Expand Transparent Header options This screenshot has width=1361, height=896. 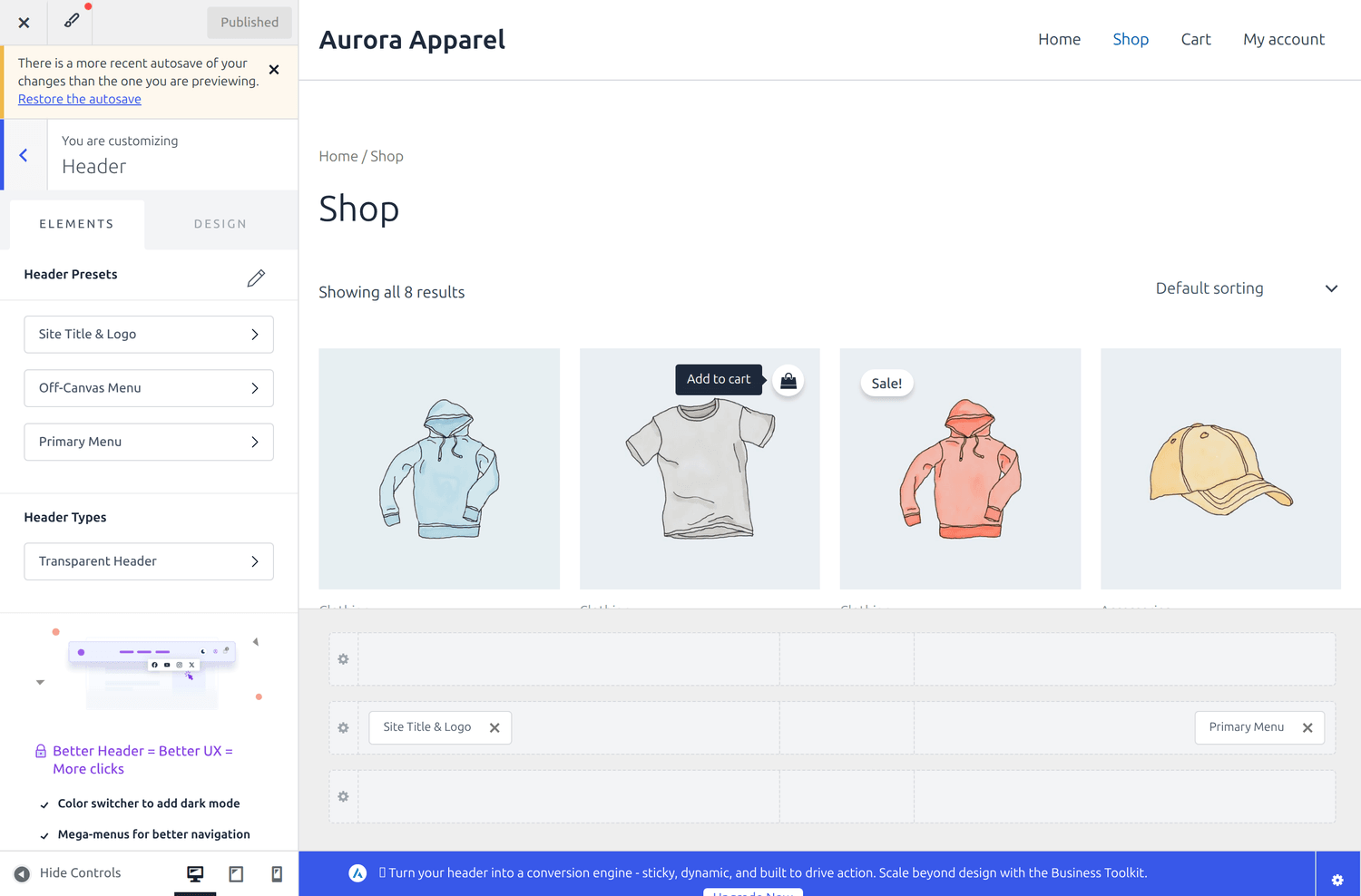149,561
